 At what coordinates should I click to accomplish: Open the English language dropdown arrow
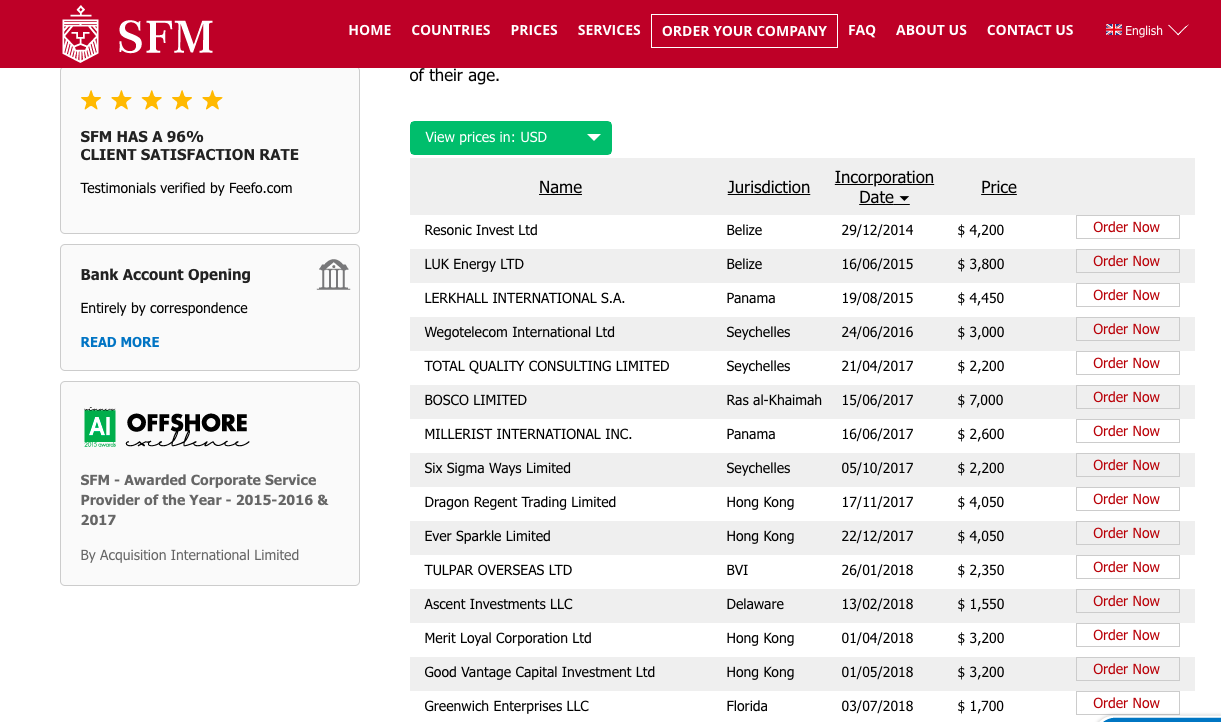click(1178, 30)
